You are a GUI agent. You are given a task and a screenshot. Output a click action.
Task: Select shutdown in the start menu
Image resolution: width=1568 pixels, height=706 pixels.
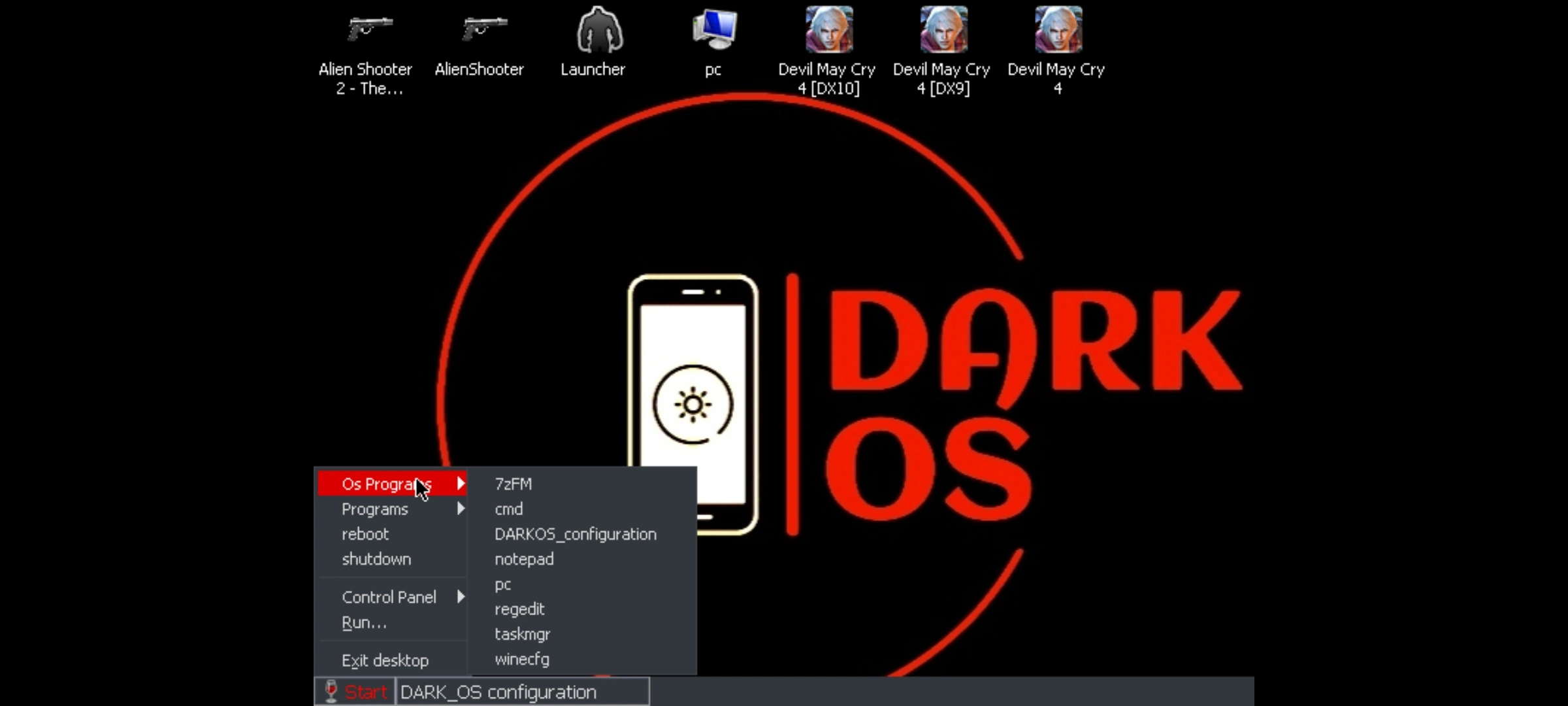click(x=392, y=559)
